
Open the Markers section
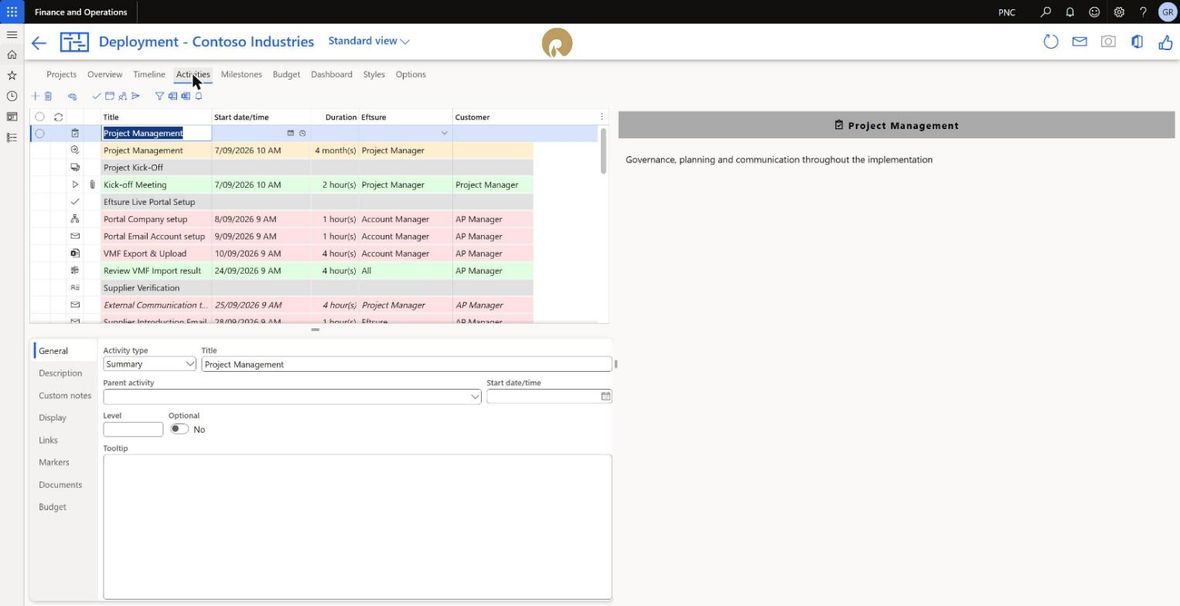point(53,462)
